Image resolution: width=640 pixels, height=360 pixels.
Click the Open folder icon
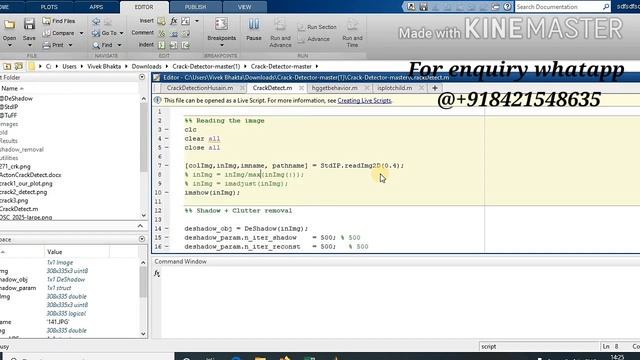tap(9, 25)
